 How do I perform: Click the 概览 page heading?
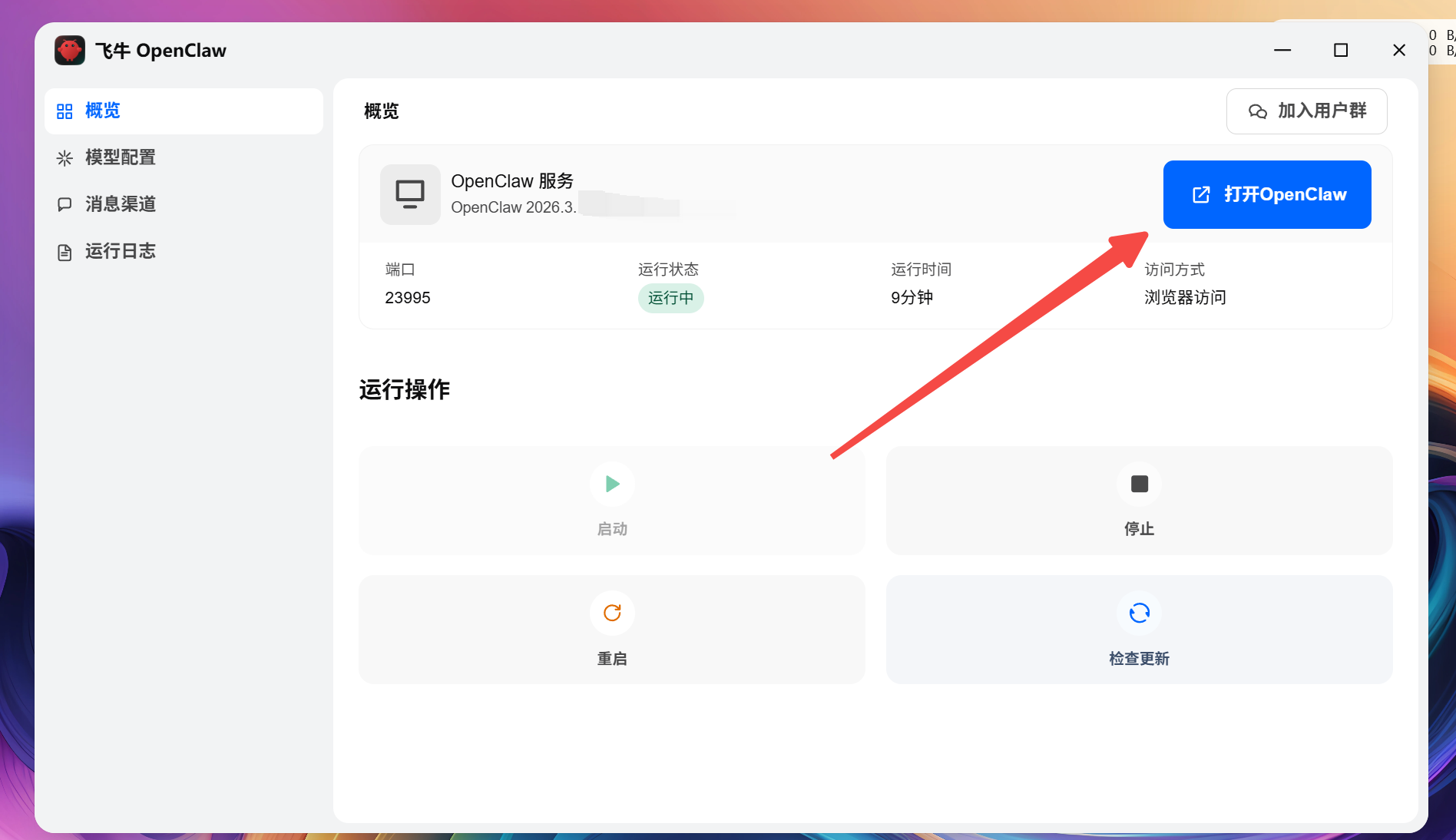(x=382, y=111)
